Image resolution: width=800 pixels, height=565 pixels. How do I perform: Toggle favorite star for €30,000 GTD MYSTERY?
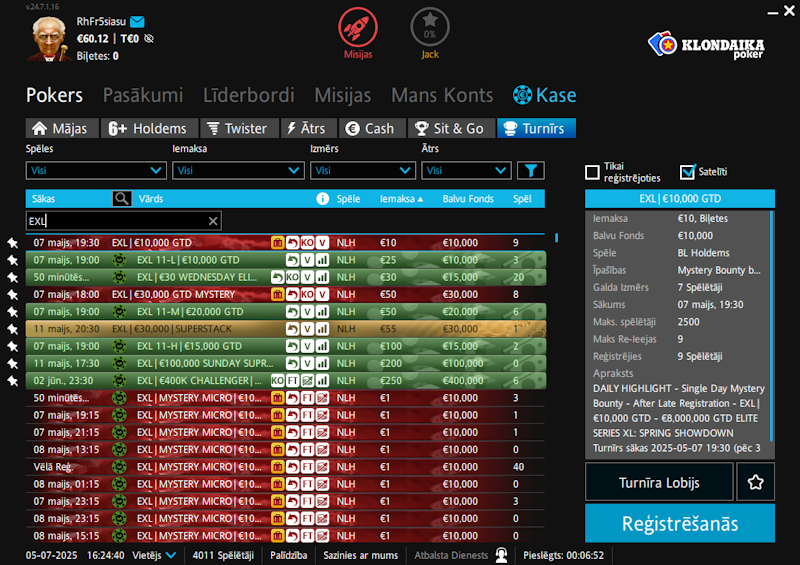point(13,294)
